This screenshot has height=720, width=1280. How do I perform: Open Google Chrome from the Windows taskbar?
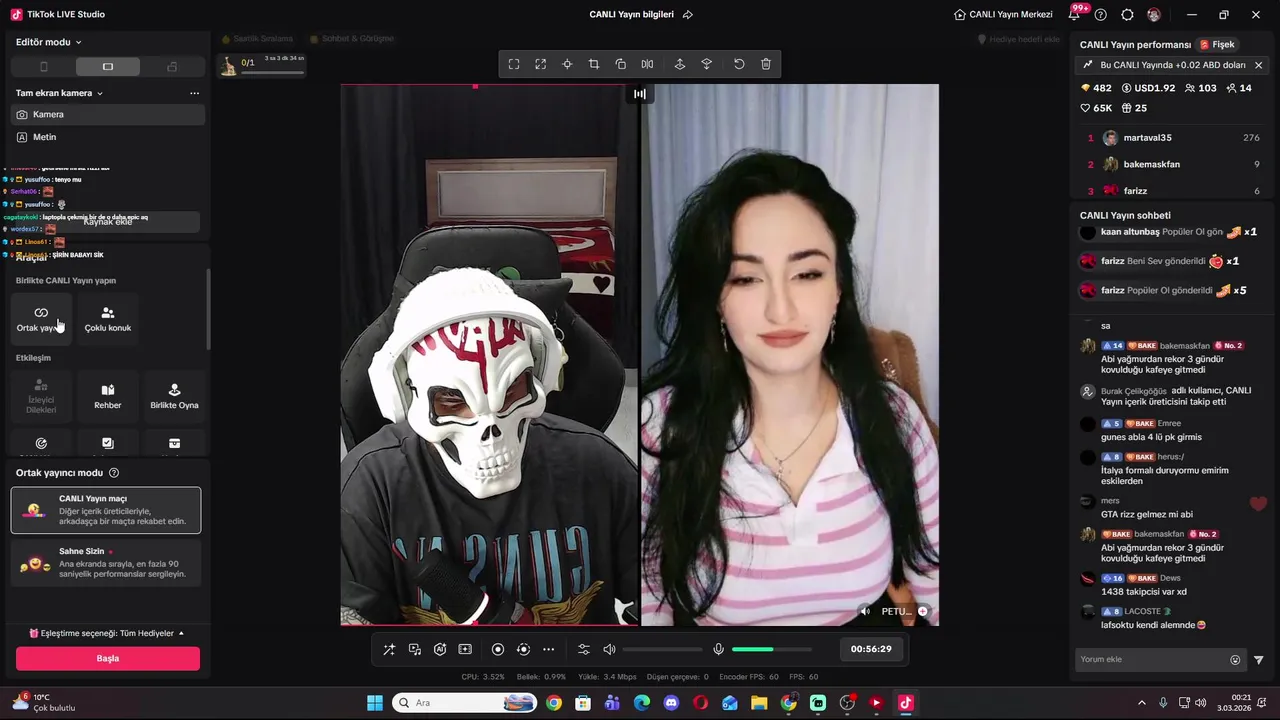[554, 703]
